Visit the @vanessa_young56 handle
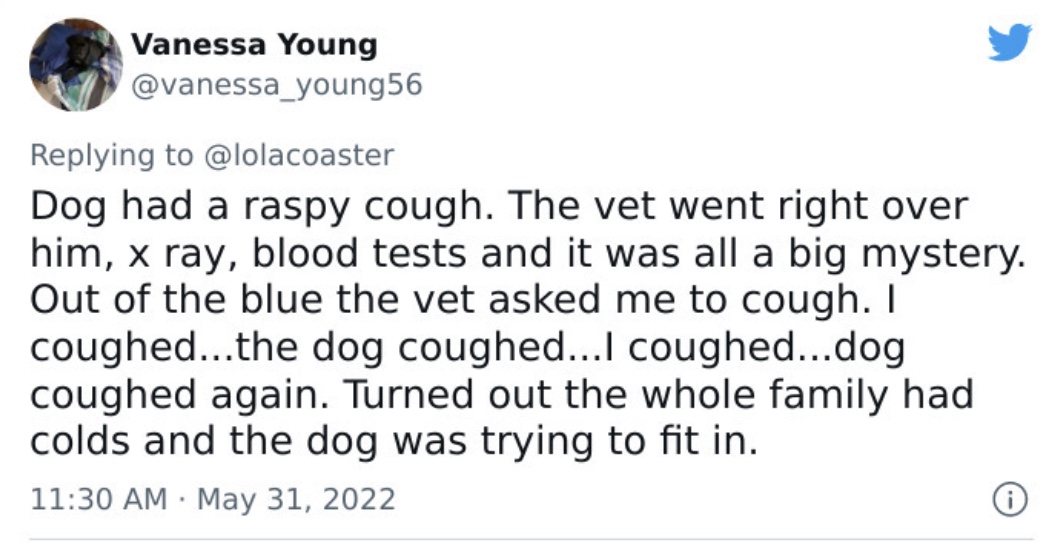Viewport: 1054px width, 548px height. [276, 85]
